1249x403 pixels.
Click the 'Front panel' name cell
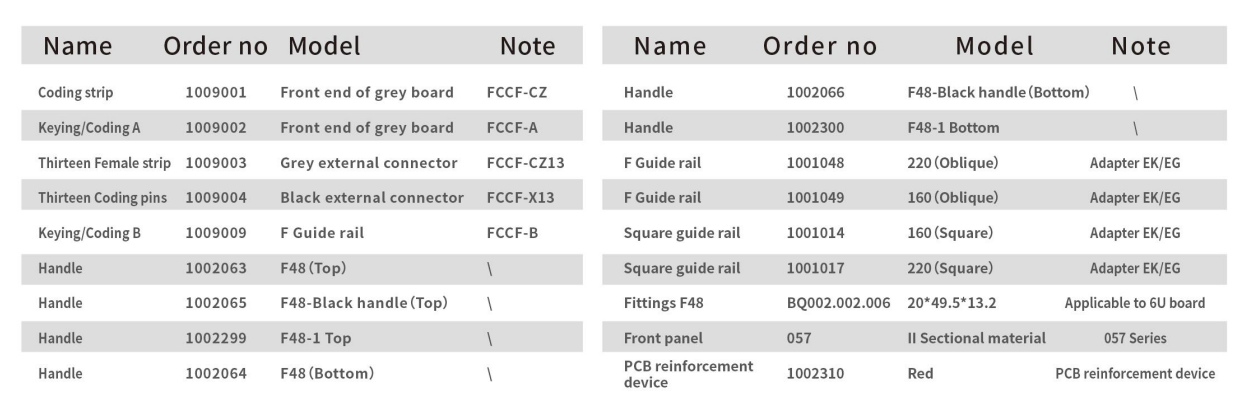662,339
